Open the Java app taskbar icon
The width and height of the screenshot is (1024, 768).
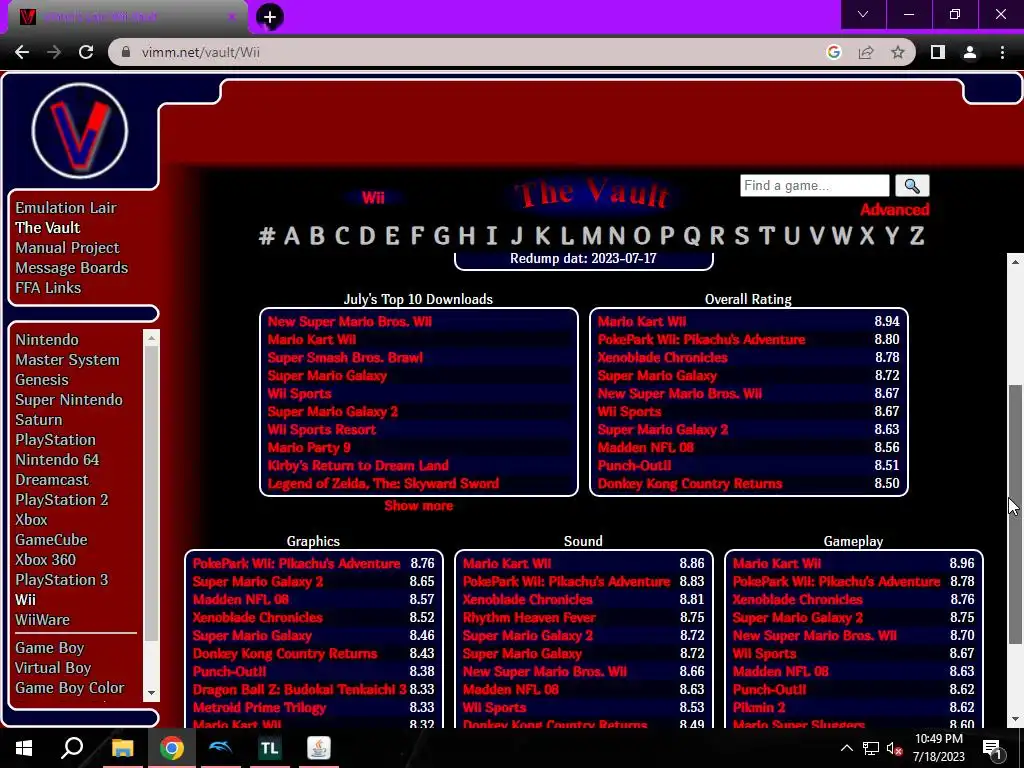(319, 748)
